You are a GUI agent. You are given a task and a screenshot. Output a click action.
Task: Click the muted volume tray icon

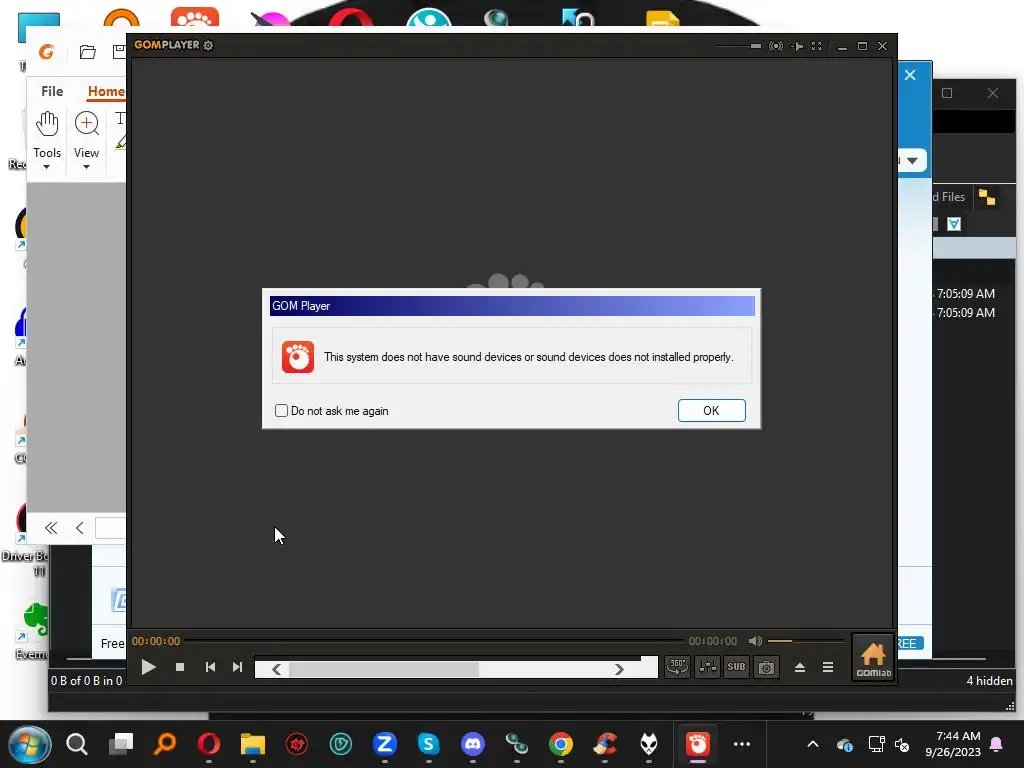902,744
